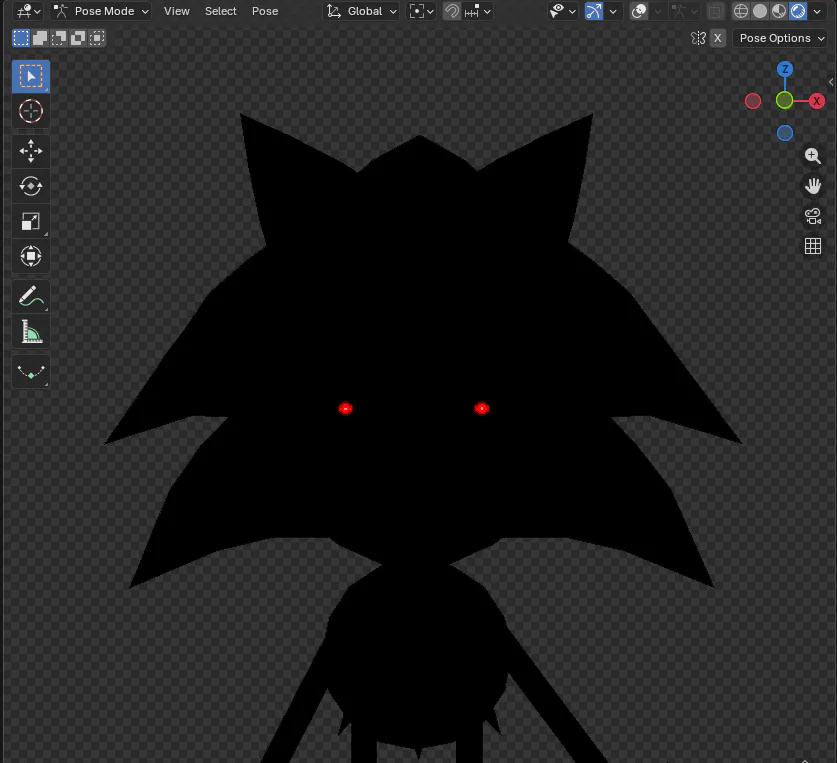
Task: Open the shading options dropdown arrow
Action: 817,11
